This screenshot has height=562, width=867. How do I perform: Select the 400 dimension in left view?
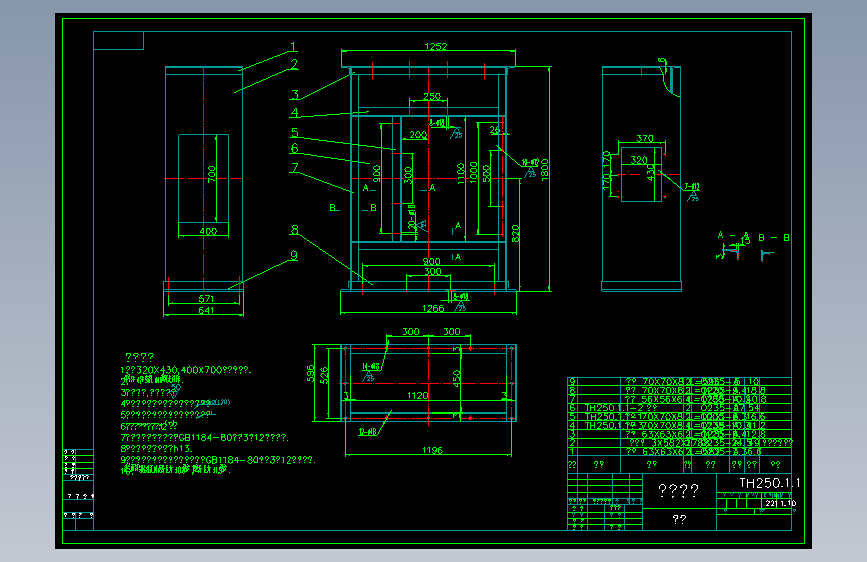(x=208, y=231)
